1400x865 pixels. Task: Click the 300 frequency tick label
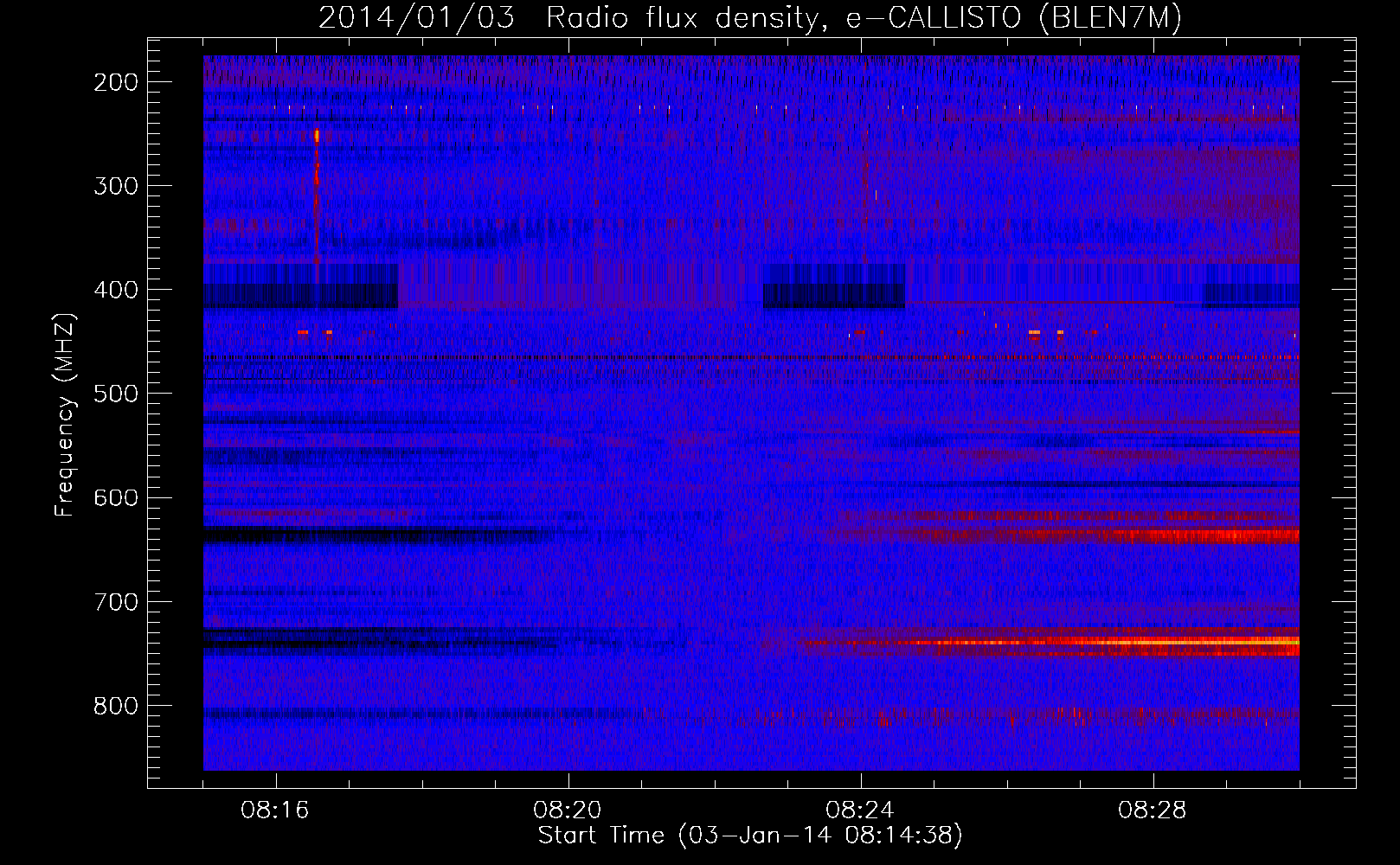point(115,186)
